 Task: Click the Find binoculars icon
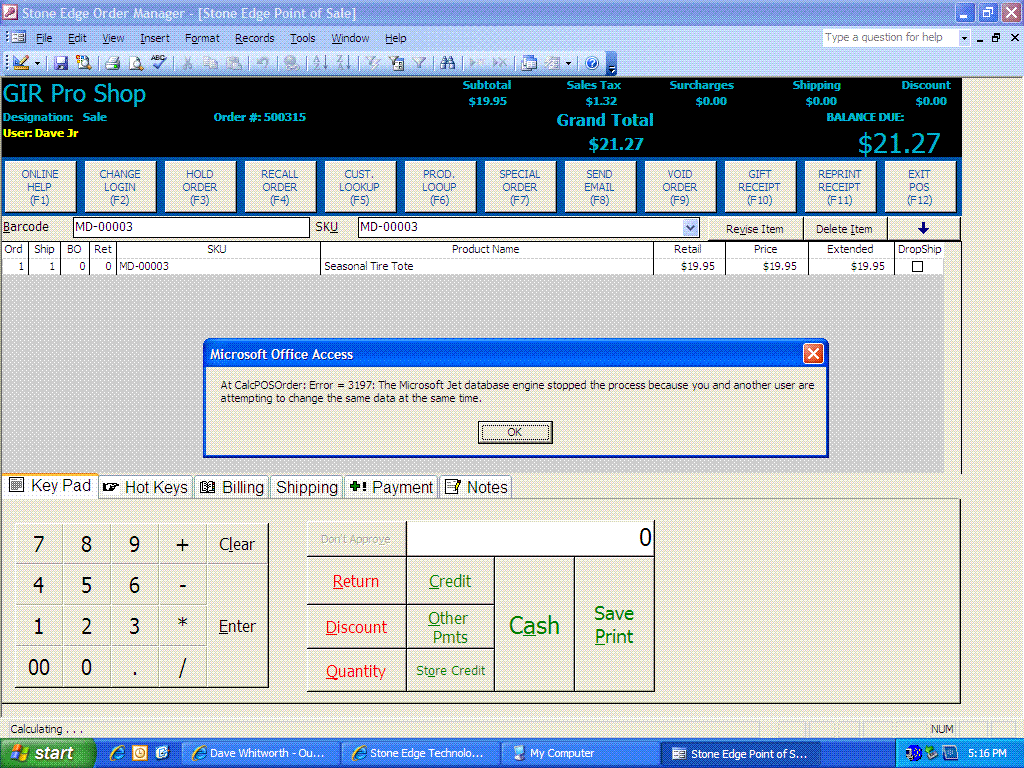coord(447,63)
